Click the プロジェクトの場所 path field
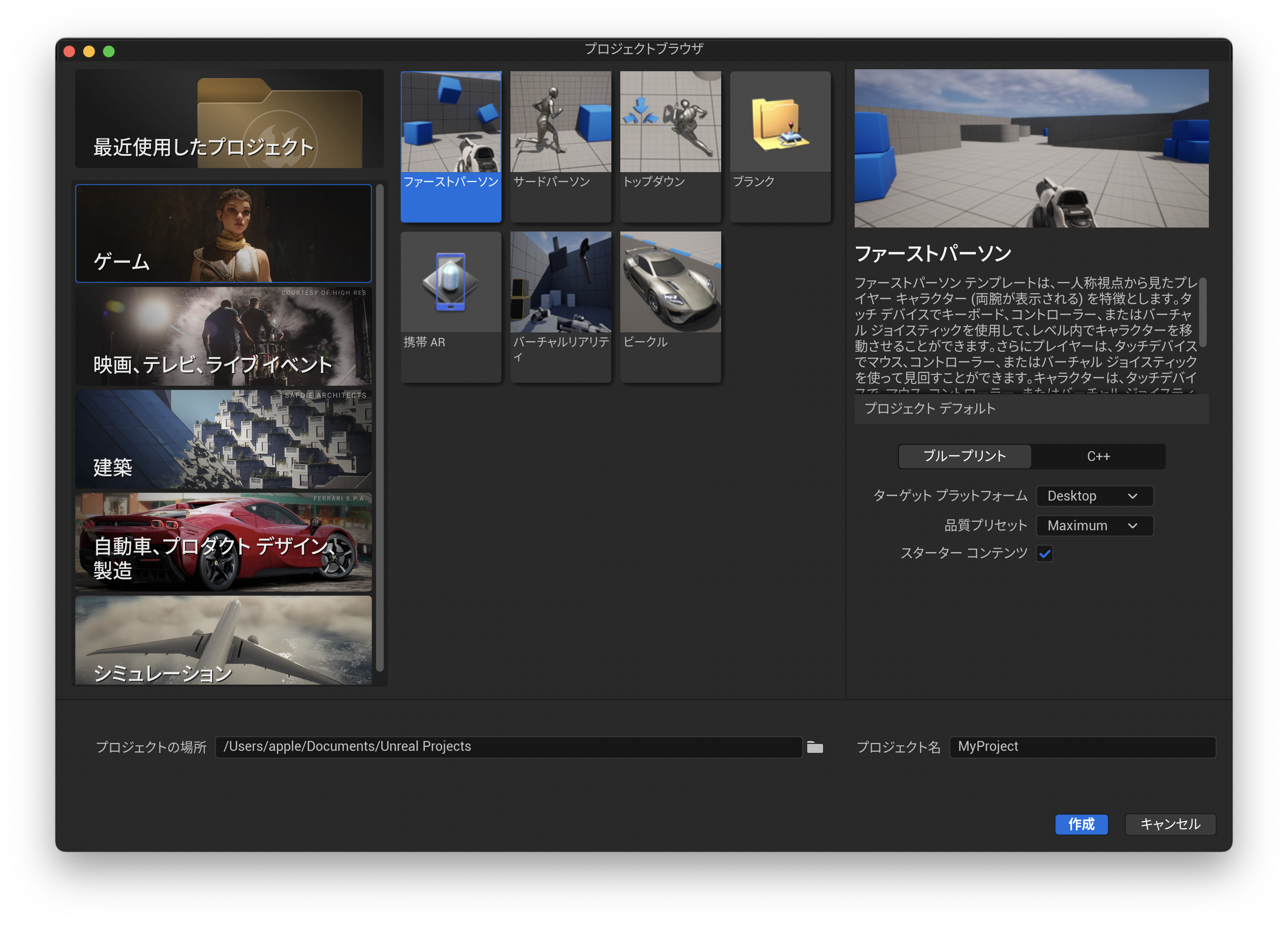The image size is (1288, 925). (508, 747)
